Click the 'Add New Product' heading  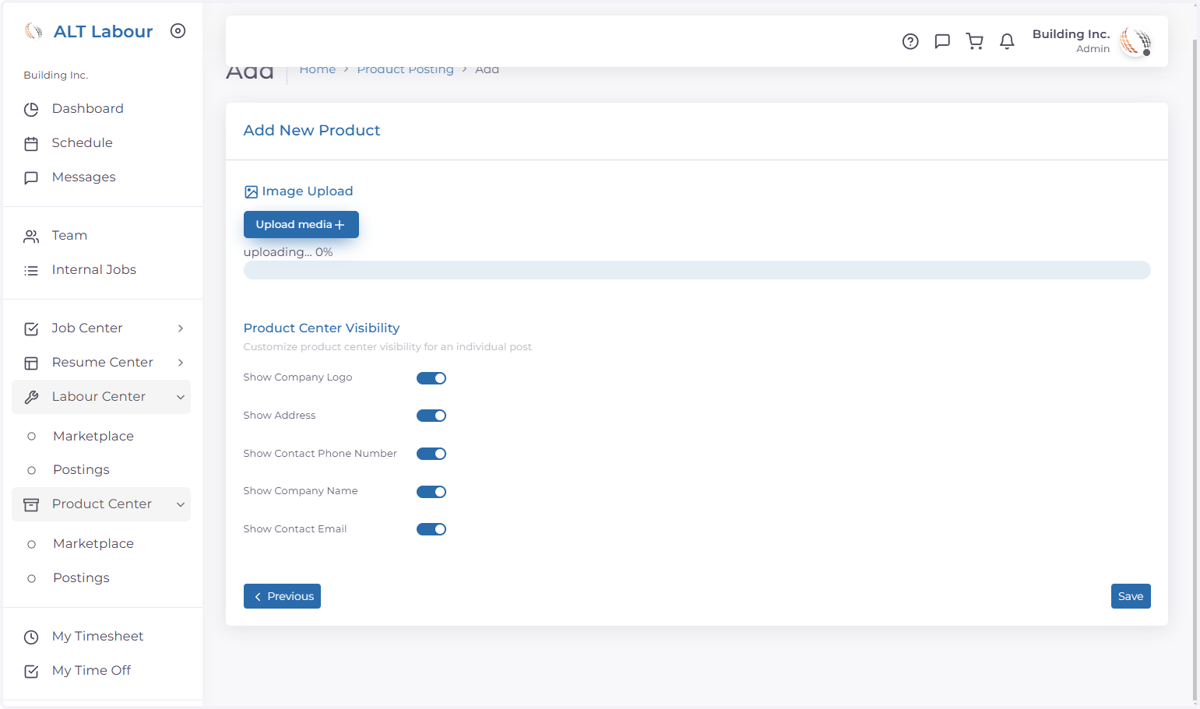(312, 131)
